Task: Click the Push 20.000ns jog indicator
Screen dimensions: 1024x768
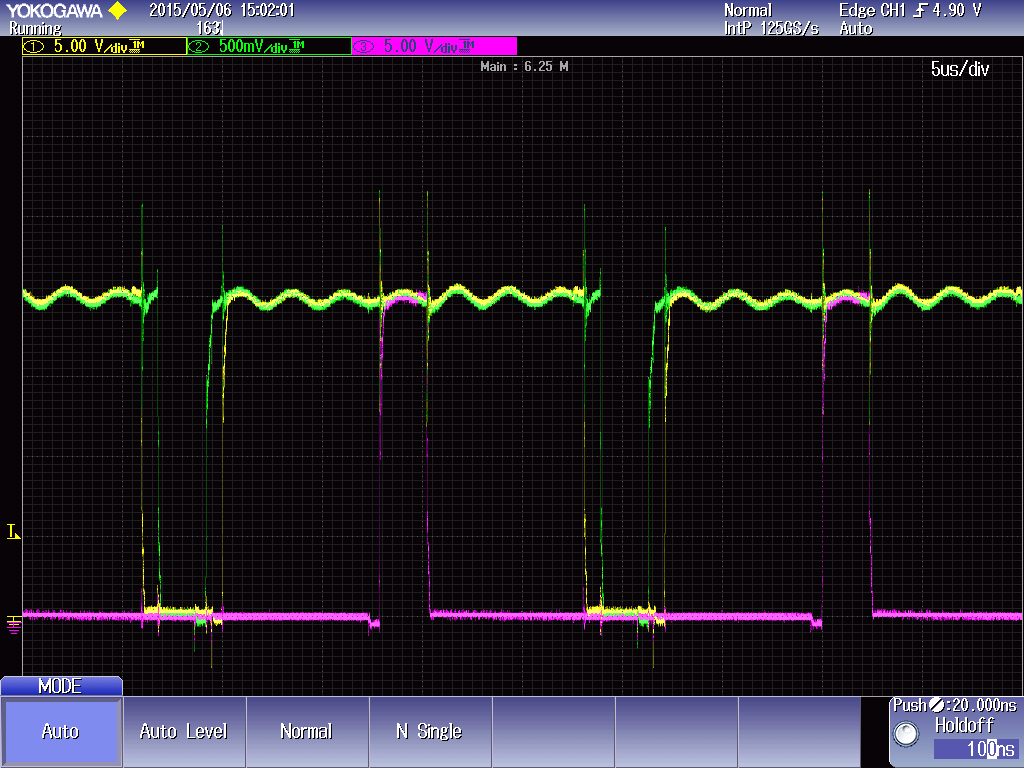Action: pyautogui.click(x=955, y=705)
